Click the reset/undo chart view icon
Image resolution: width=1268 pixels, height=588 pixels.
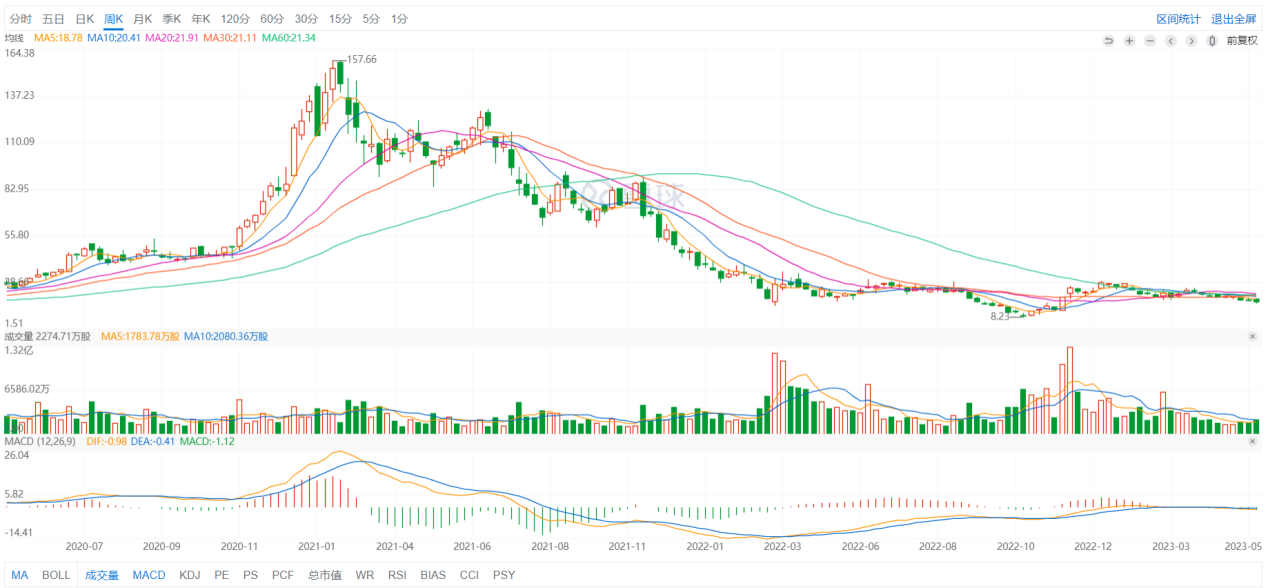click(x=1108, y=40)
